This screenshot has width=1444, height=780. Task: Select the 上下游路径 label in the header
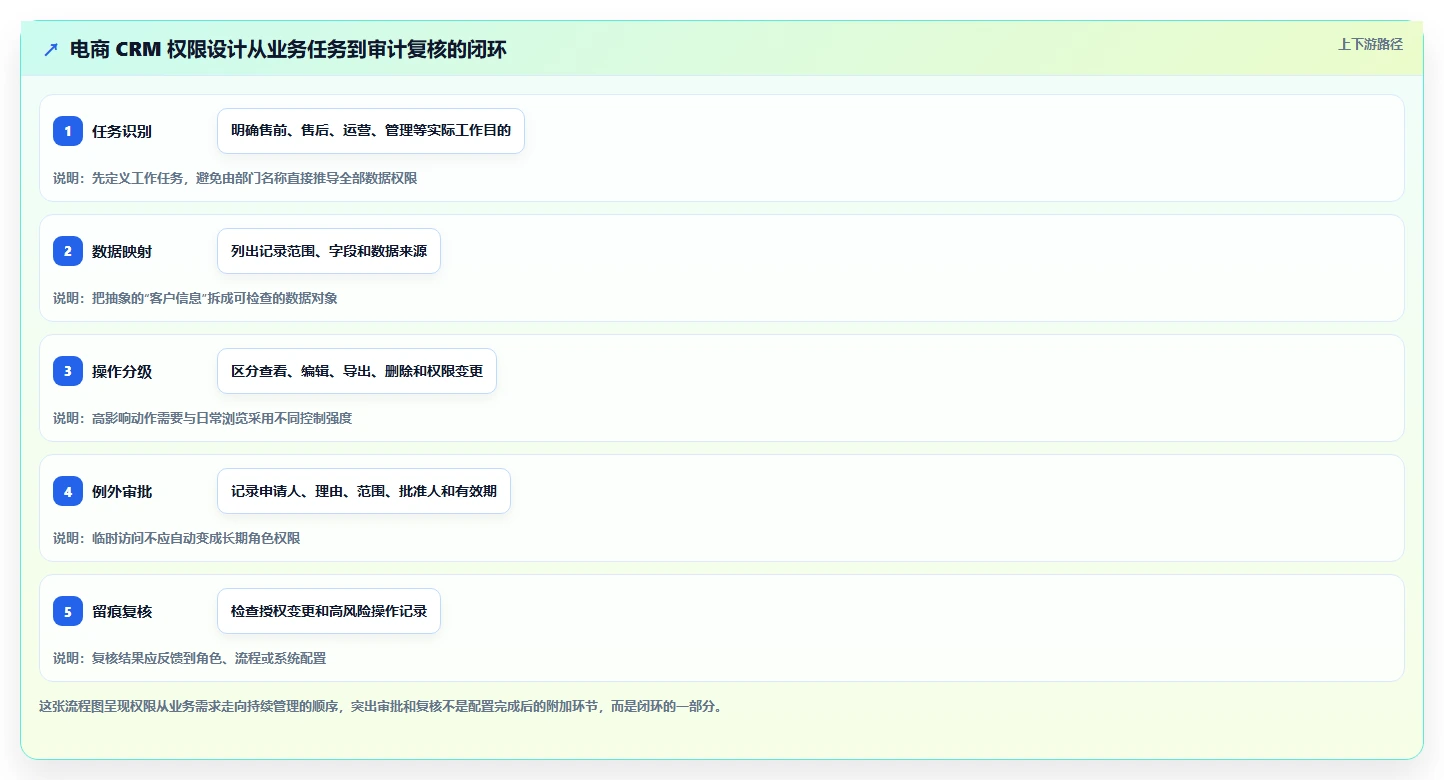pos(1370,45)
